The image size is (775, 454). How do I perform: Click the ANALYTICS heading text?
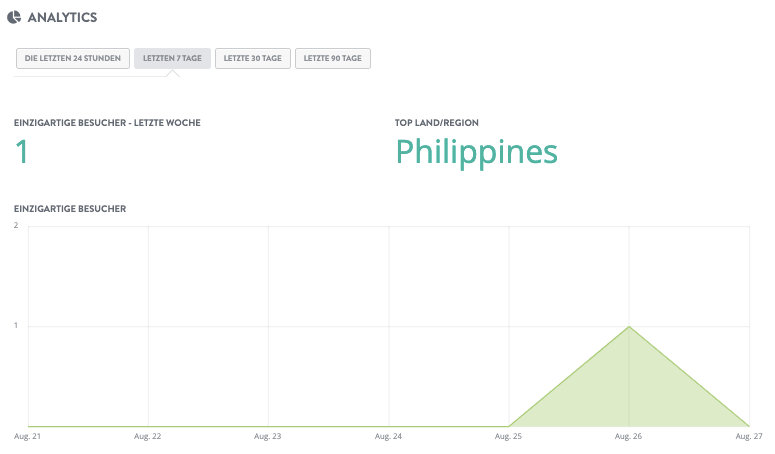[63, 16]
